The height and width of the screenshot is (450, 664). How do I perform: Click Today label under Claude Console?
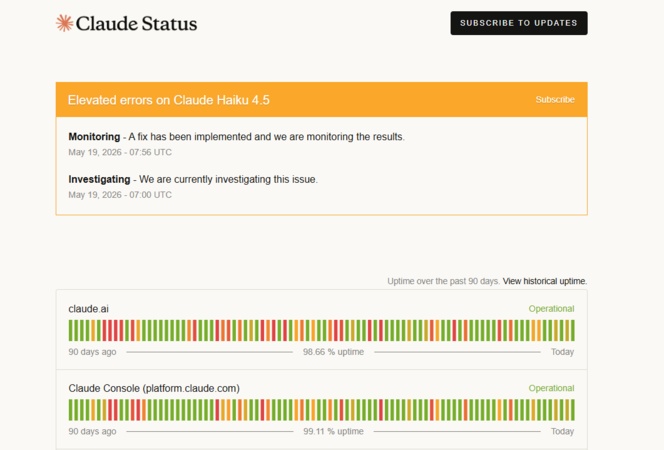coord(562,431)
